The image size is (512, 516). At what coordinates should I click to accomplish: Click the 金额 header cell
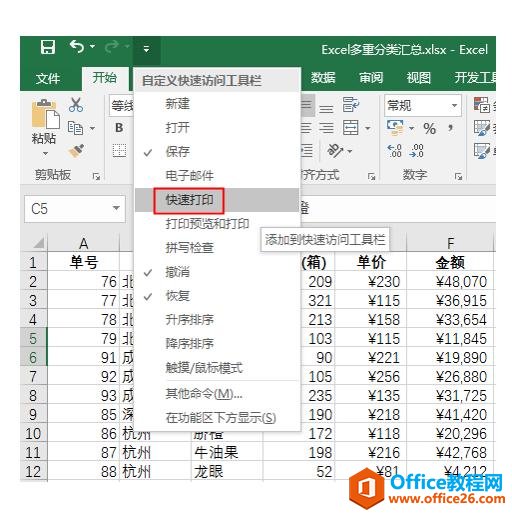pyautogui.click(x=450, y=262)
